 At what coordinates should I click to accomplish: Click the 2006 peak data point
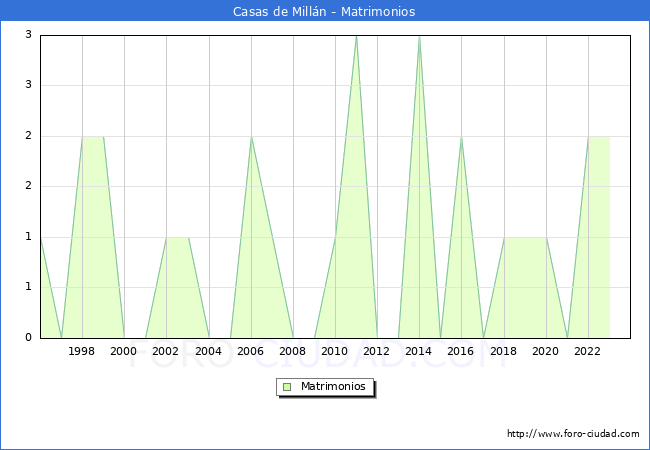point(251,137)
